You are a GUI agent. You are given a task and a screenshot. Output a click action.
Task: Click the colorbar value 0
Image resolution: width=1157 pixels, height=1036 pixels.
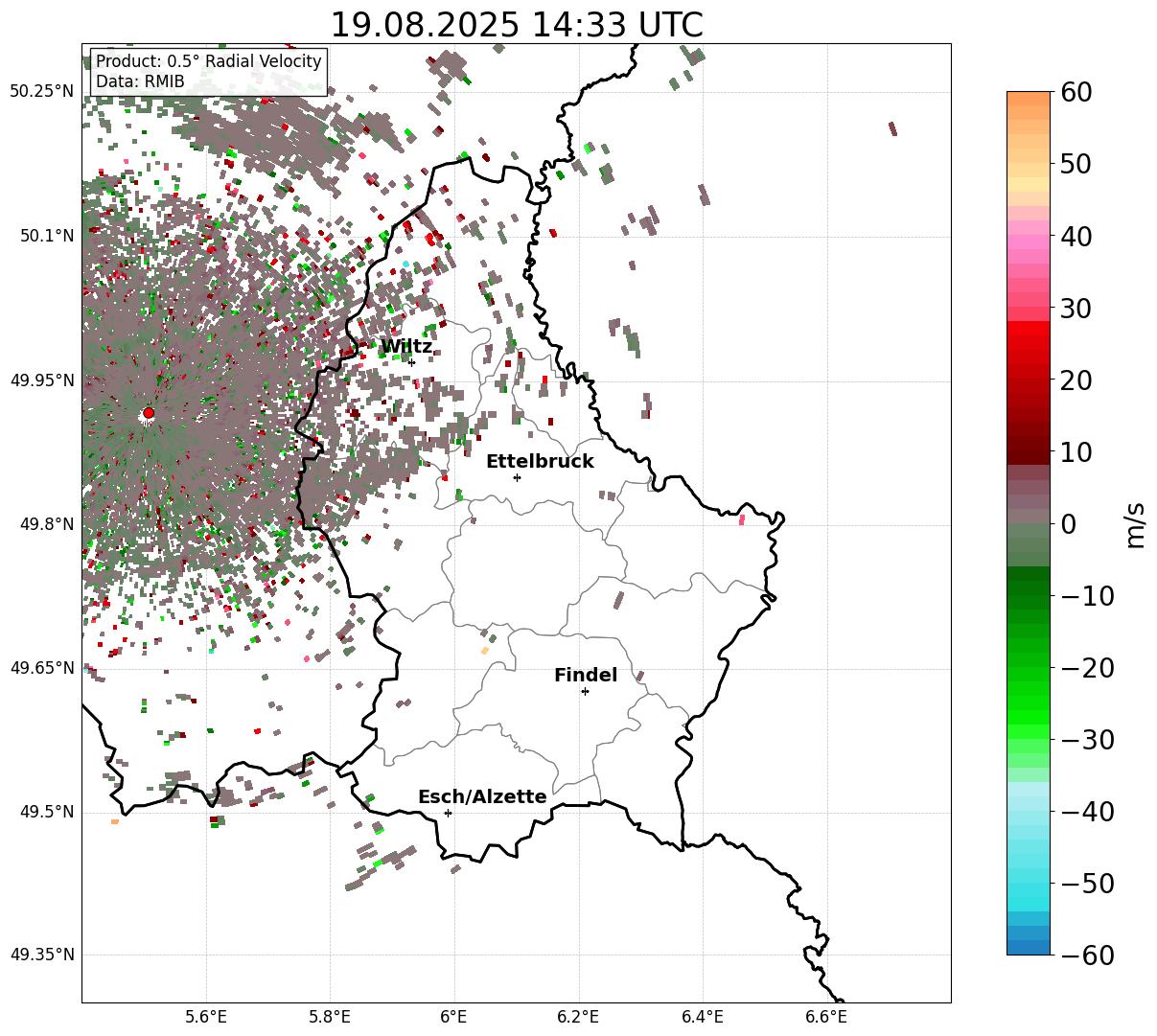coord(1069,523)
